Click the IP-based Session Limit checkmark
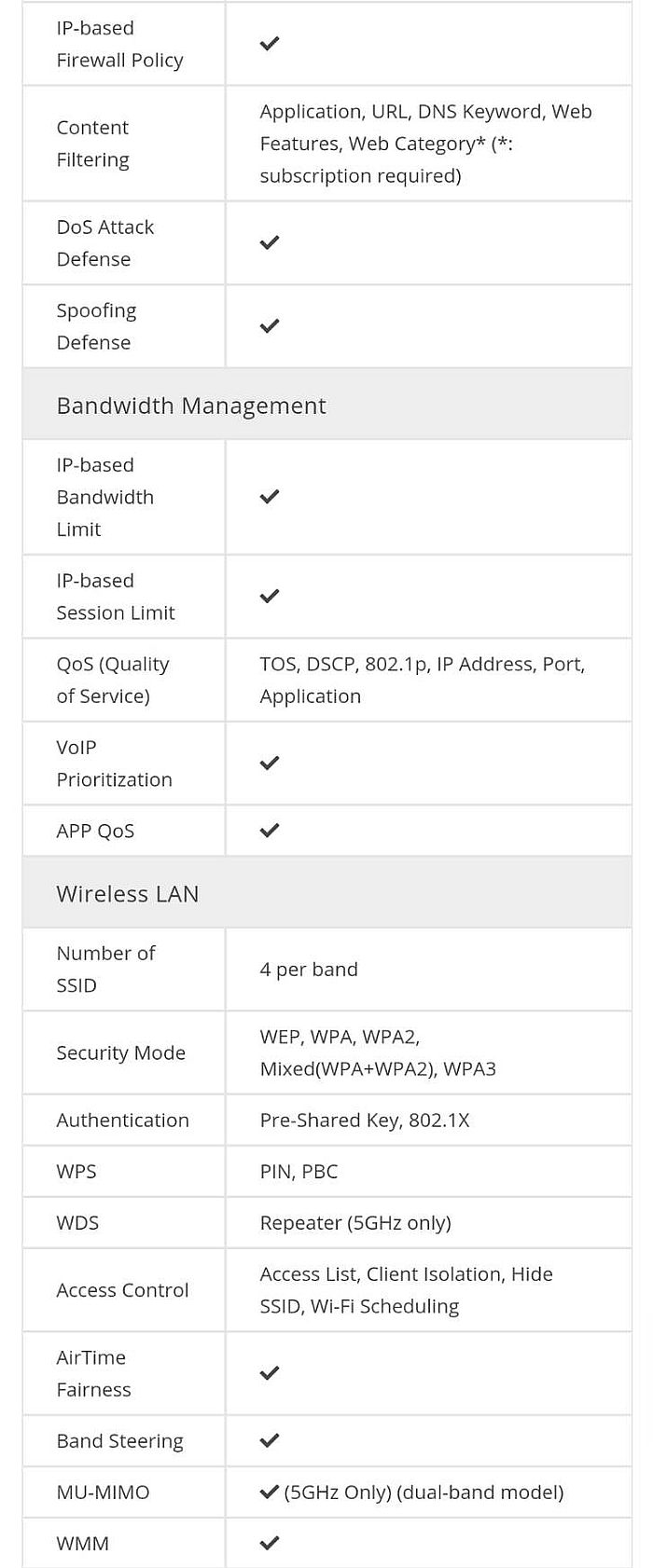The height and width of the screenshot is (1568, 653). pyautogui.click(x=270, y=596)
